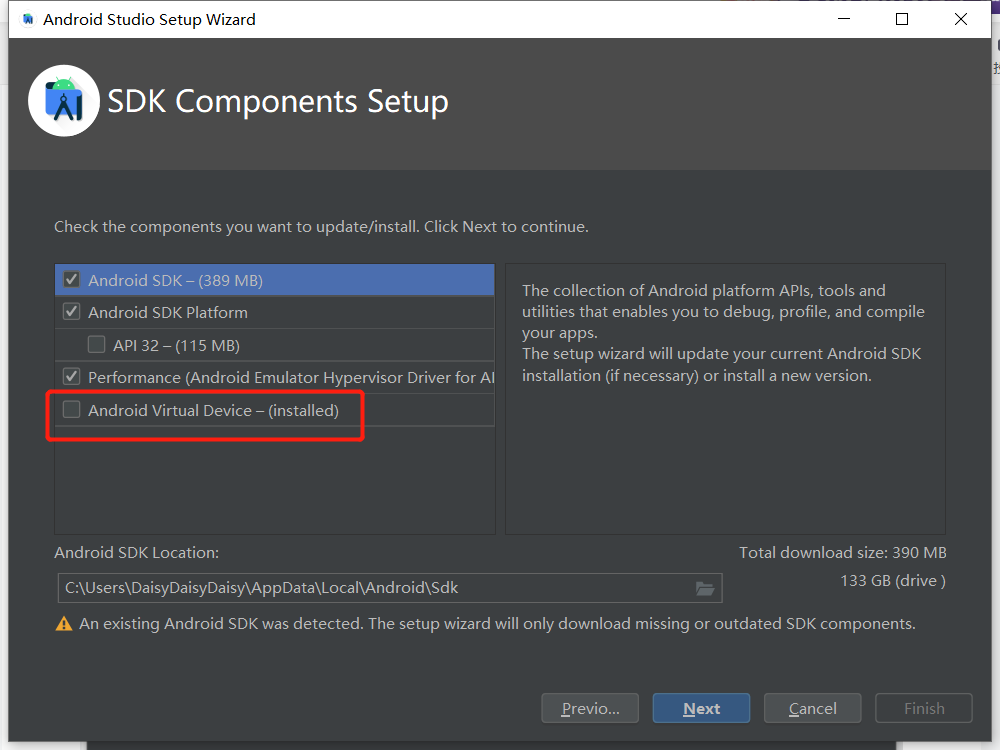Select the 'Android SDK – (389 MB)' row
Image resolution: width=1000 pixels, height=750 pixels.
275,280
